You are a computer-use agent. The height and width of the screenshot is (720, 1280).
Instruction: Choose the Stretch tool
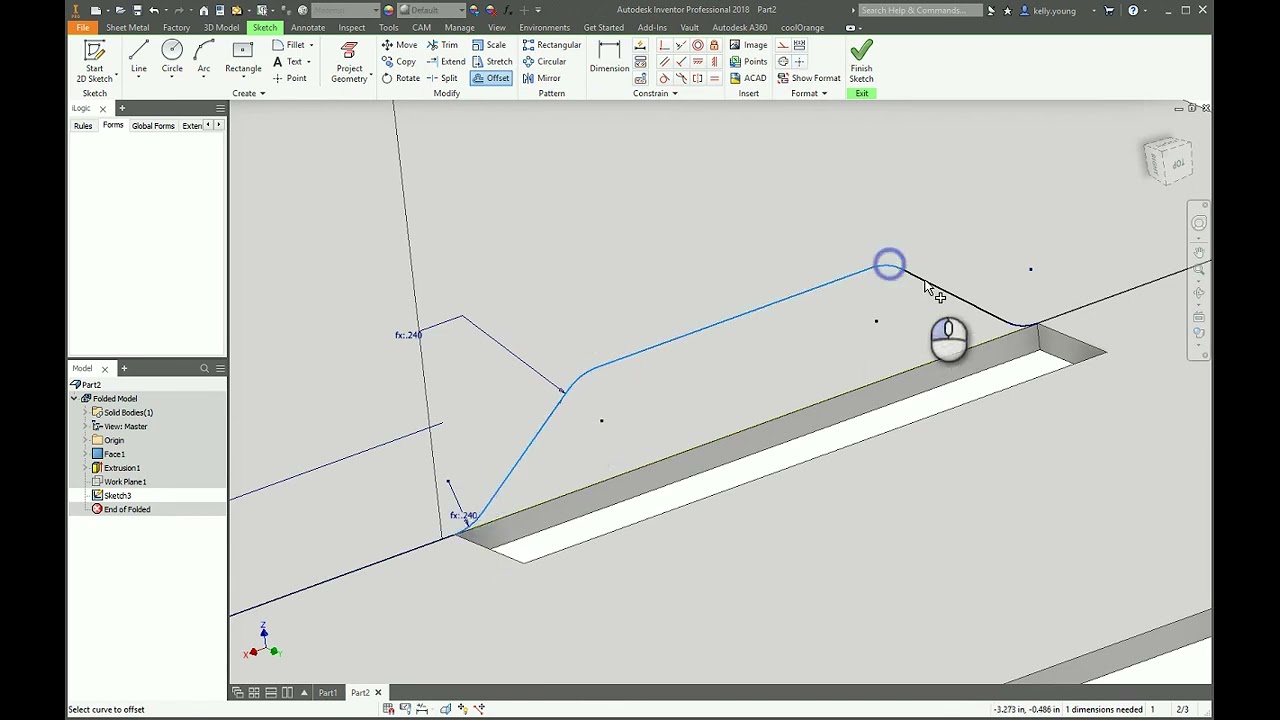point(492,61)
